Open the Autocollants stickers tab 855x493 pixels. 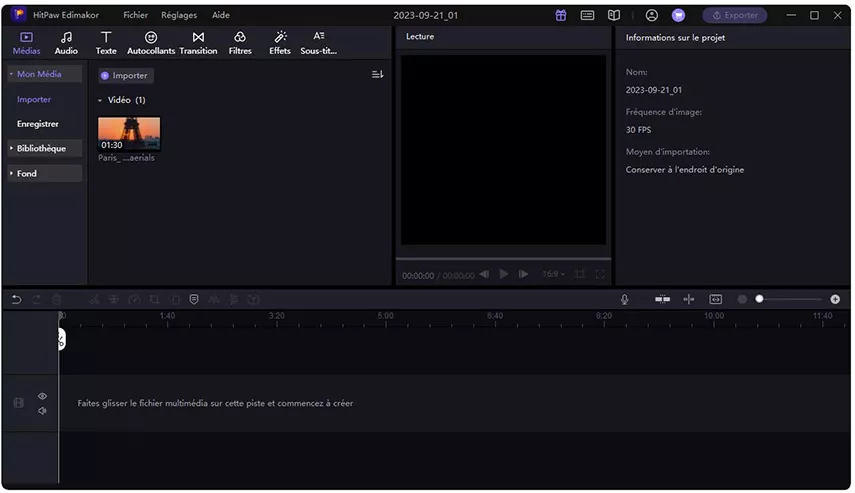[151, 43]
